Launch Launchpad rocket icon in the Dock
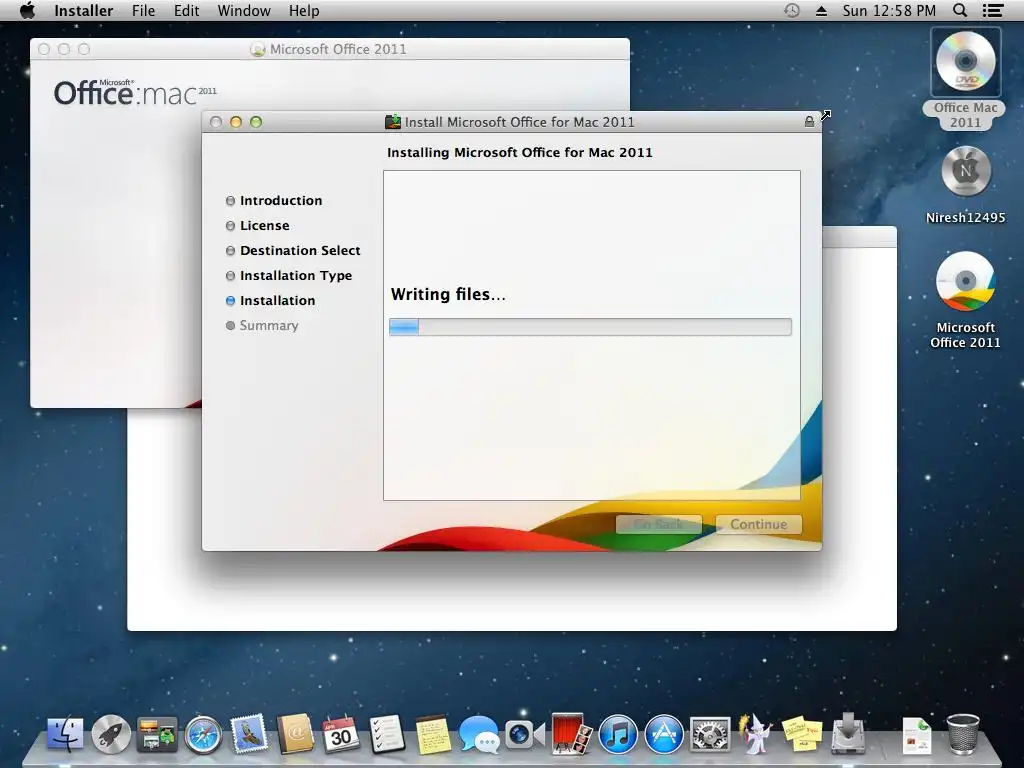1024x768 pixels. tap(111, 733)
